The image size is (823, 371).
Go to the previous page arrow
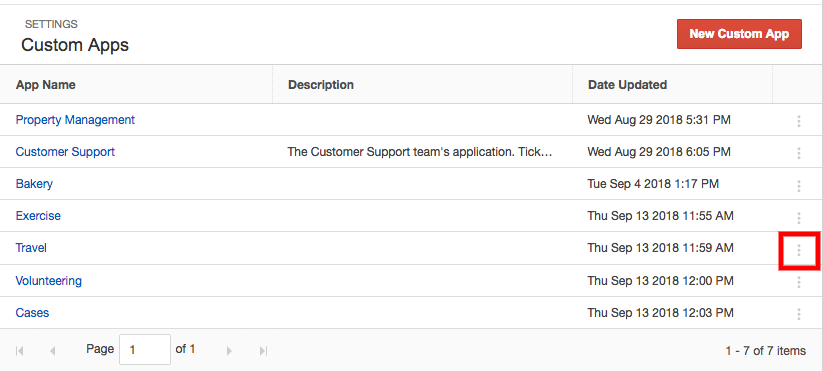tap(52, 351)
